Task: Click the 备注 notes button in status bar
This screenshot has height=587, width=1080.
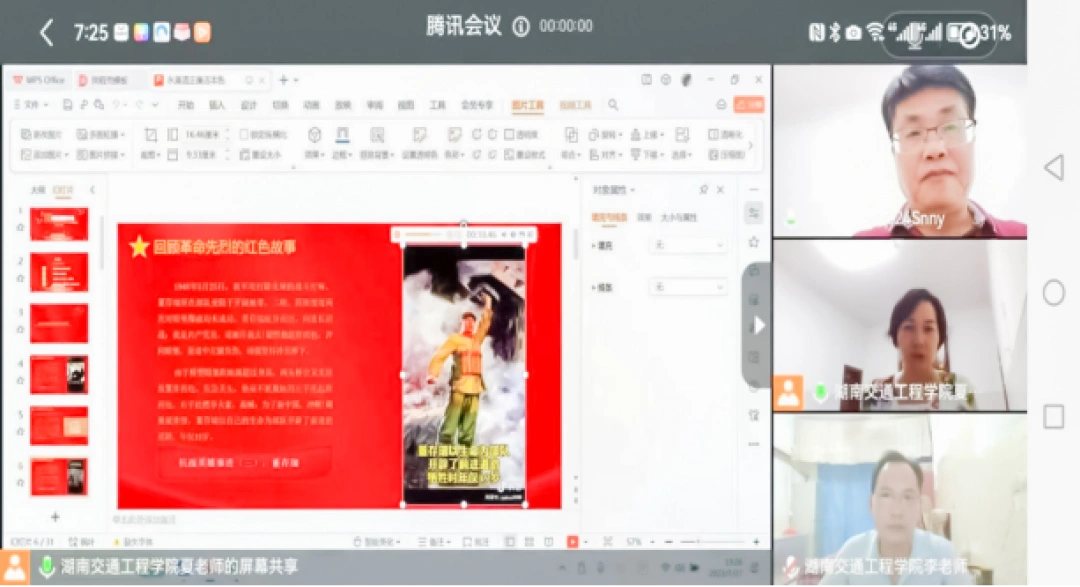Action: (x=436, y=541)
